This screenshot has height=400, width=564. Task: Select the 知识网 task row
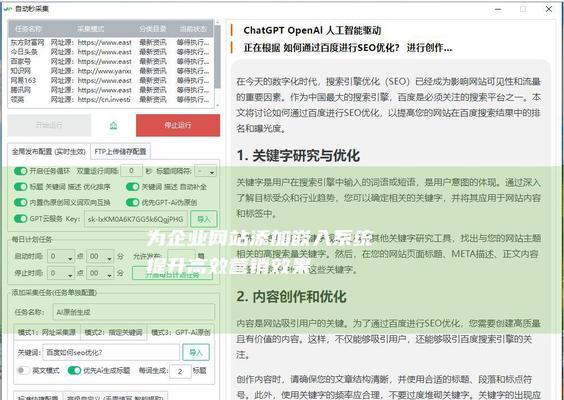pos(111,71)
